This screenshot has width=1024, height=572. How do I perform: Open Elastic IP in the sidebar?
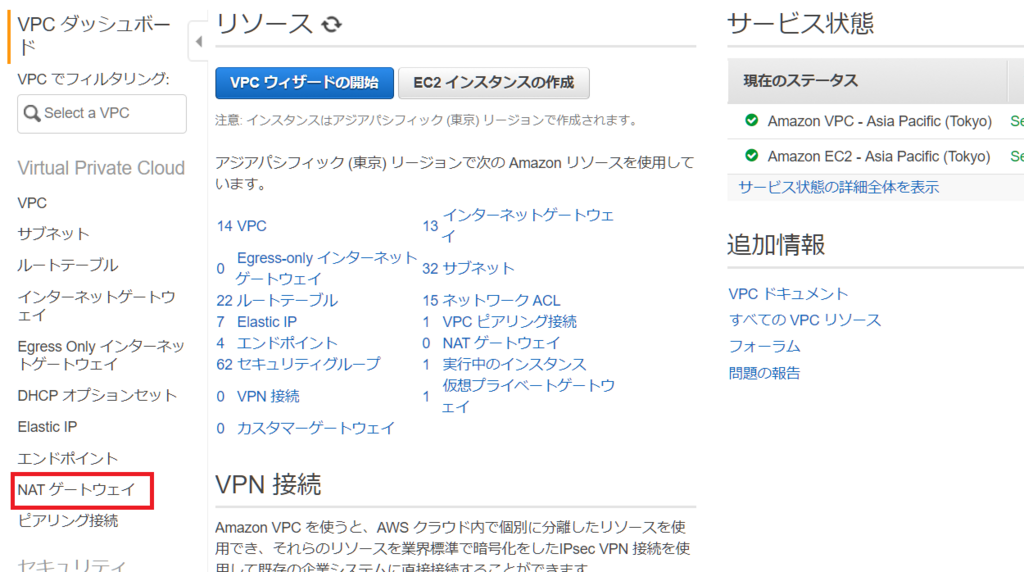pos(47,427)
